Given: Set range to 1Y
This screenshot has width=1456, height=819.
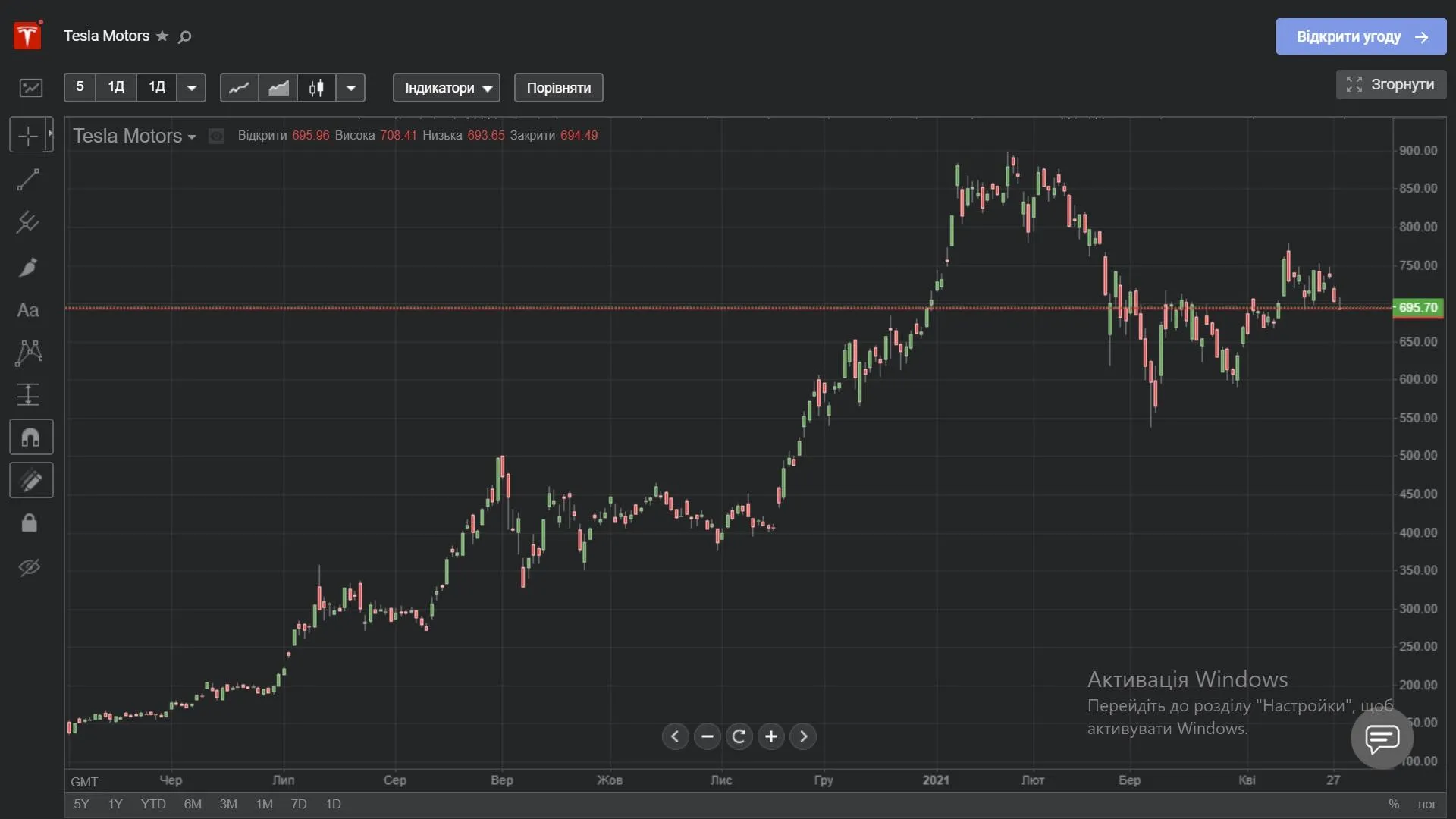Looking at the screenshot, I should pos(115,804).
